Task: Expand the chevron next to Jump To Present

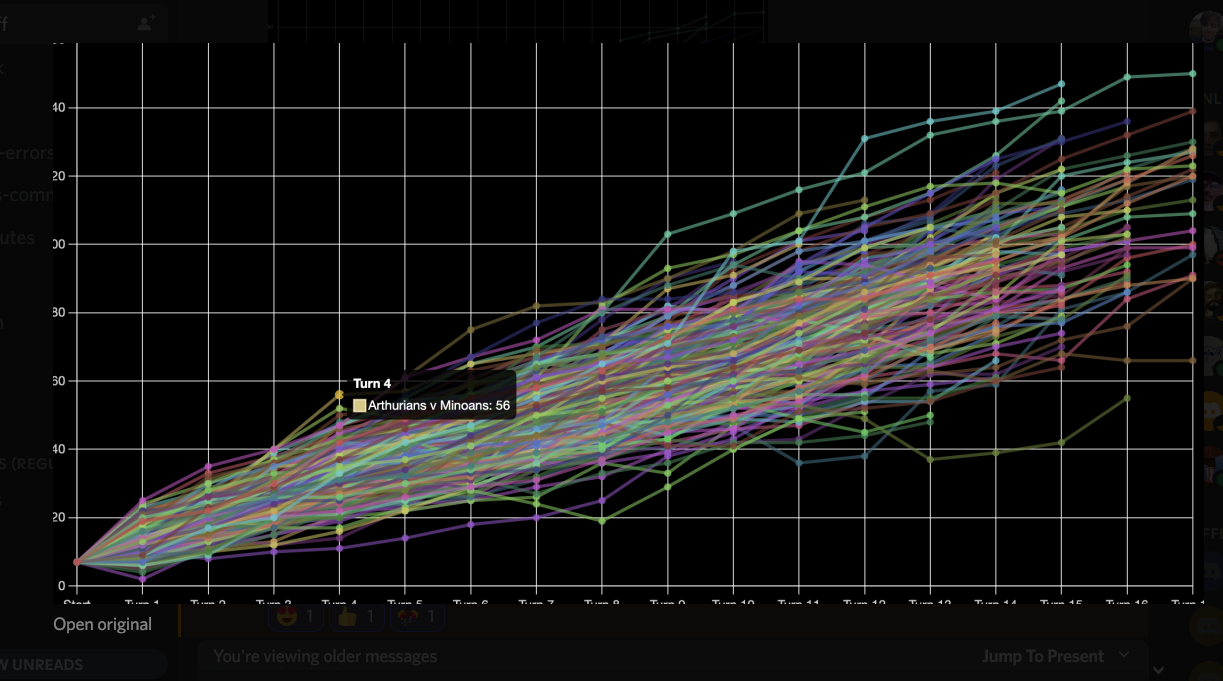Action: pyautogui.click(x=1124, y=655)
